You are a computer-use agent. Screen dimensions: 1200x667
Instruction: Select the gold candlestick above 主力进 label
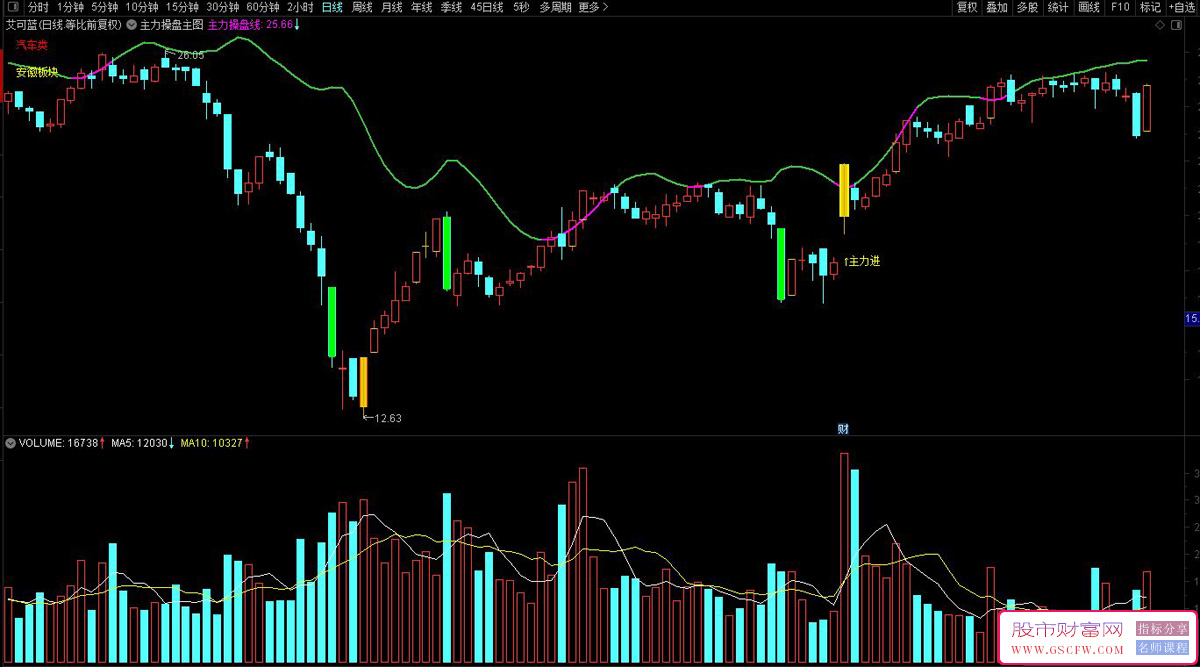coord(844,190)
